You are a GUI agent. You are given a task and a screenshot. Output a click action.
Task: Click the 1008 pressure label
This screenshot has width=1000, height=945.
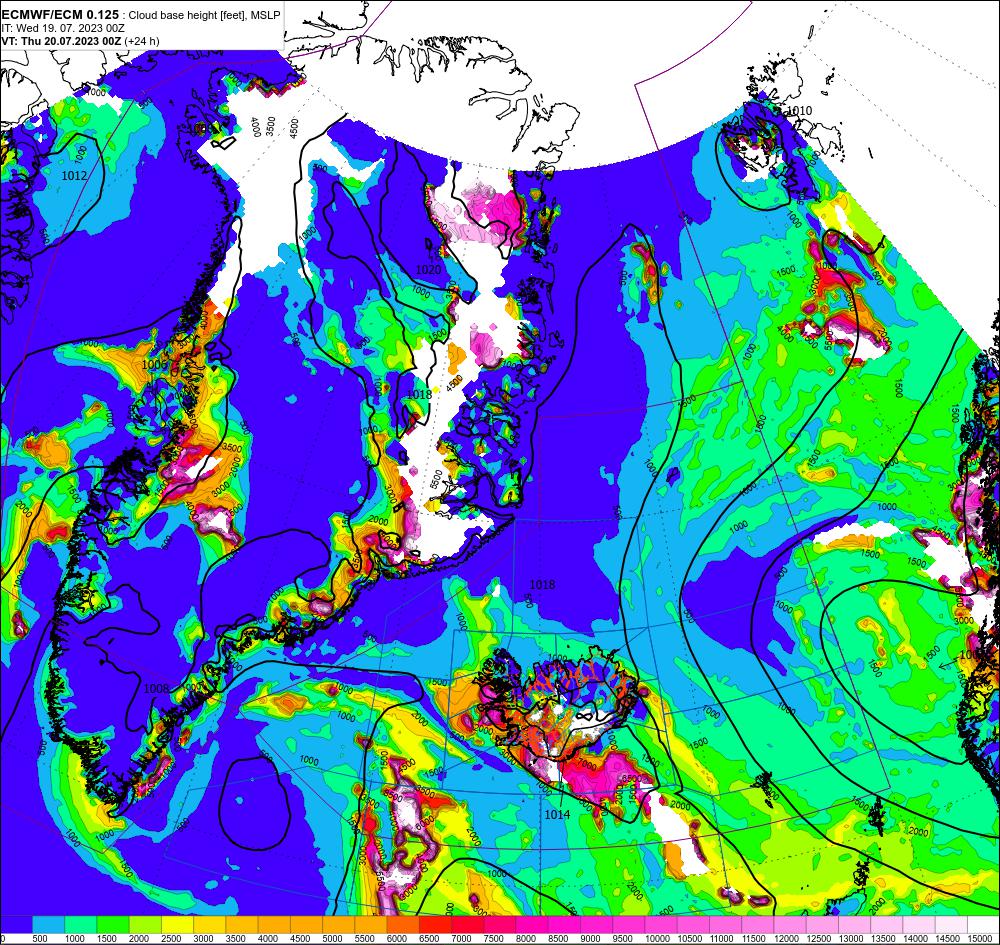156,689
